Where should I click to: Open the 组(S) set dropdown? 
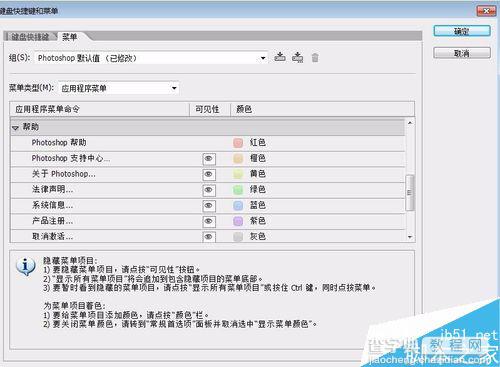[151, 58]
